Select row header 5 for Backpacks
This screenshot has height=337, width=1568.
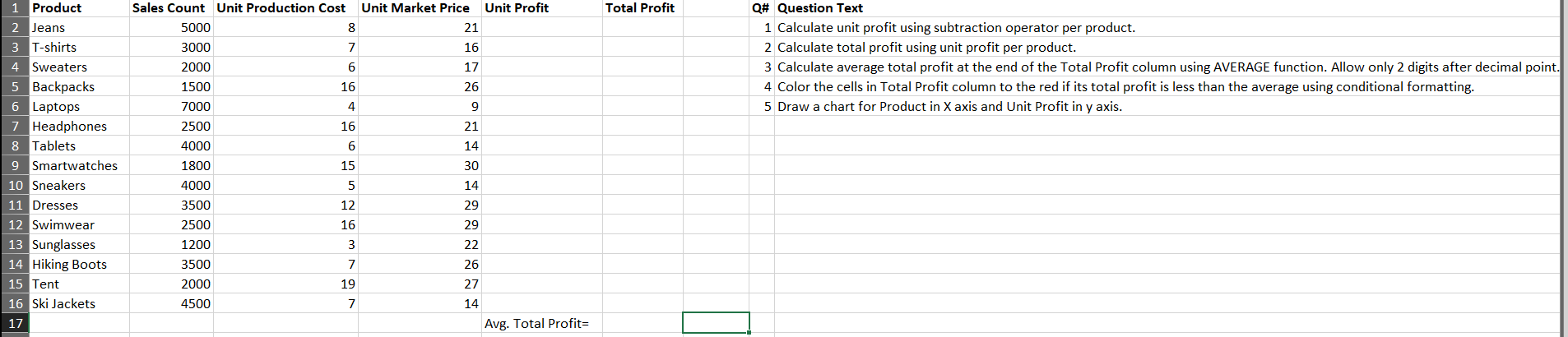15,86
